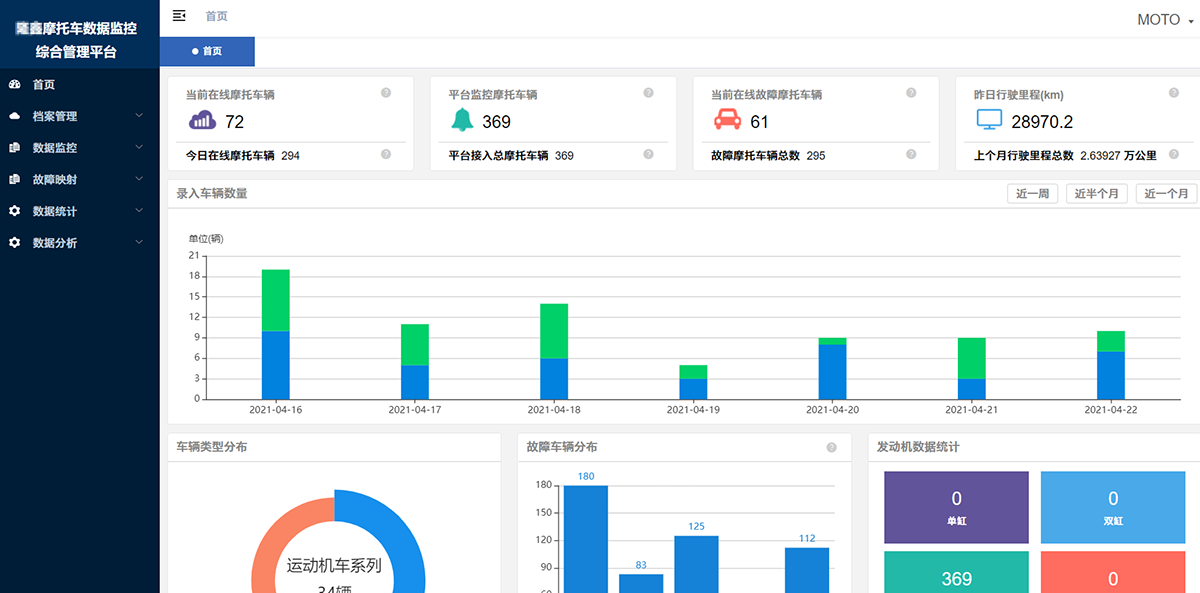Image resolution: width=1200 pixels, height=593 pixels.
Task: Click the bar for 2021-04-22
Action: click(x=1110, y=365)
